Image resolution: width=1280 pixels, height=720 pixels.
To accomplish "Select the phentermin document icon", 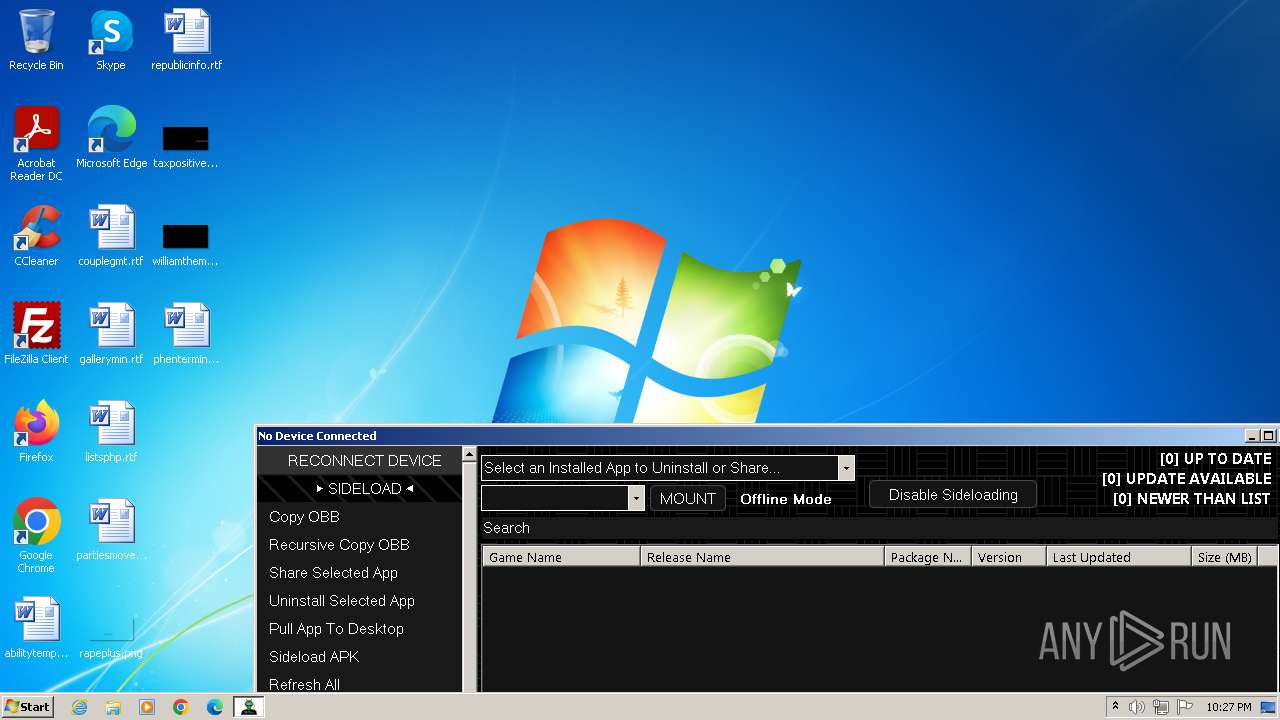I will click(x=186, y=334).
